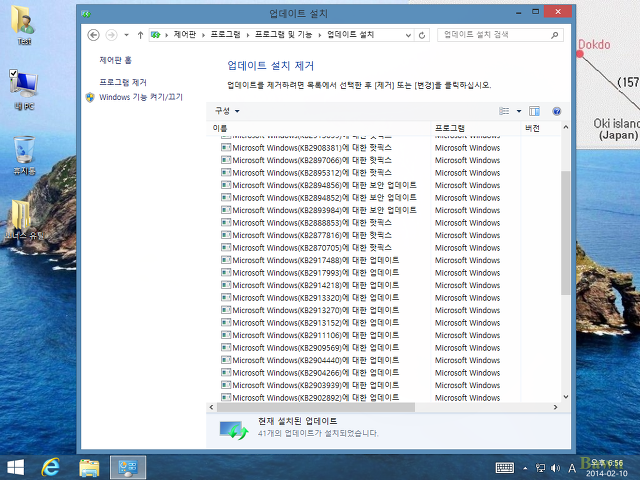
Task: Click the installed updates icon in details pane
Action: [233, 431]
